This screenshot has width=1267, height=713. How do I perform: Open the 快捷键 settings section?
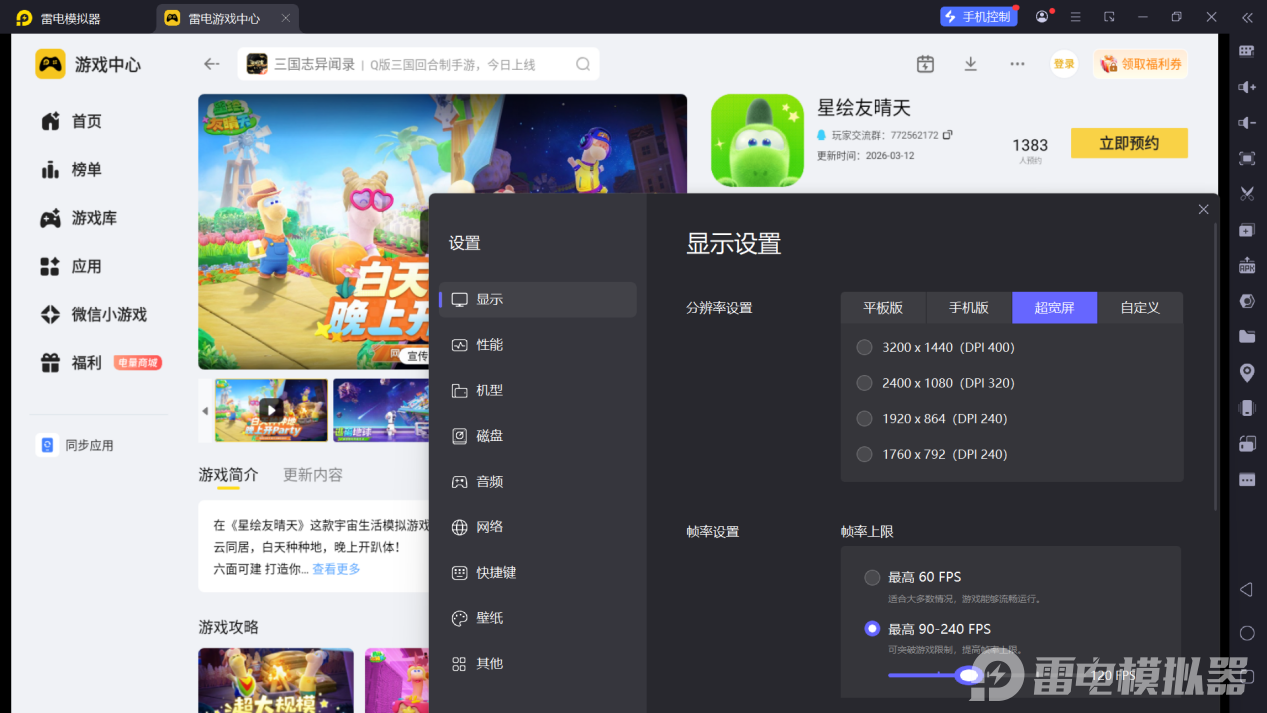coord(538,573)
